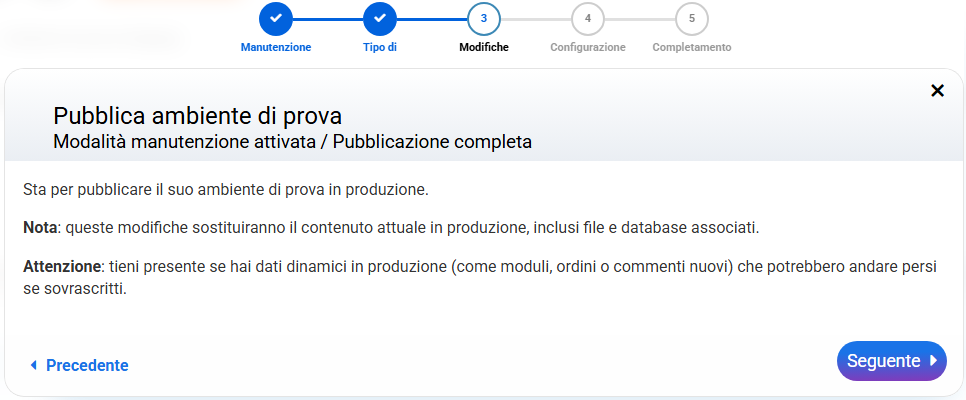966x400 pixels.
Task: Click the left arrow icon beside Precedente
Action: pos(33,365)
